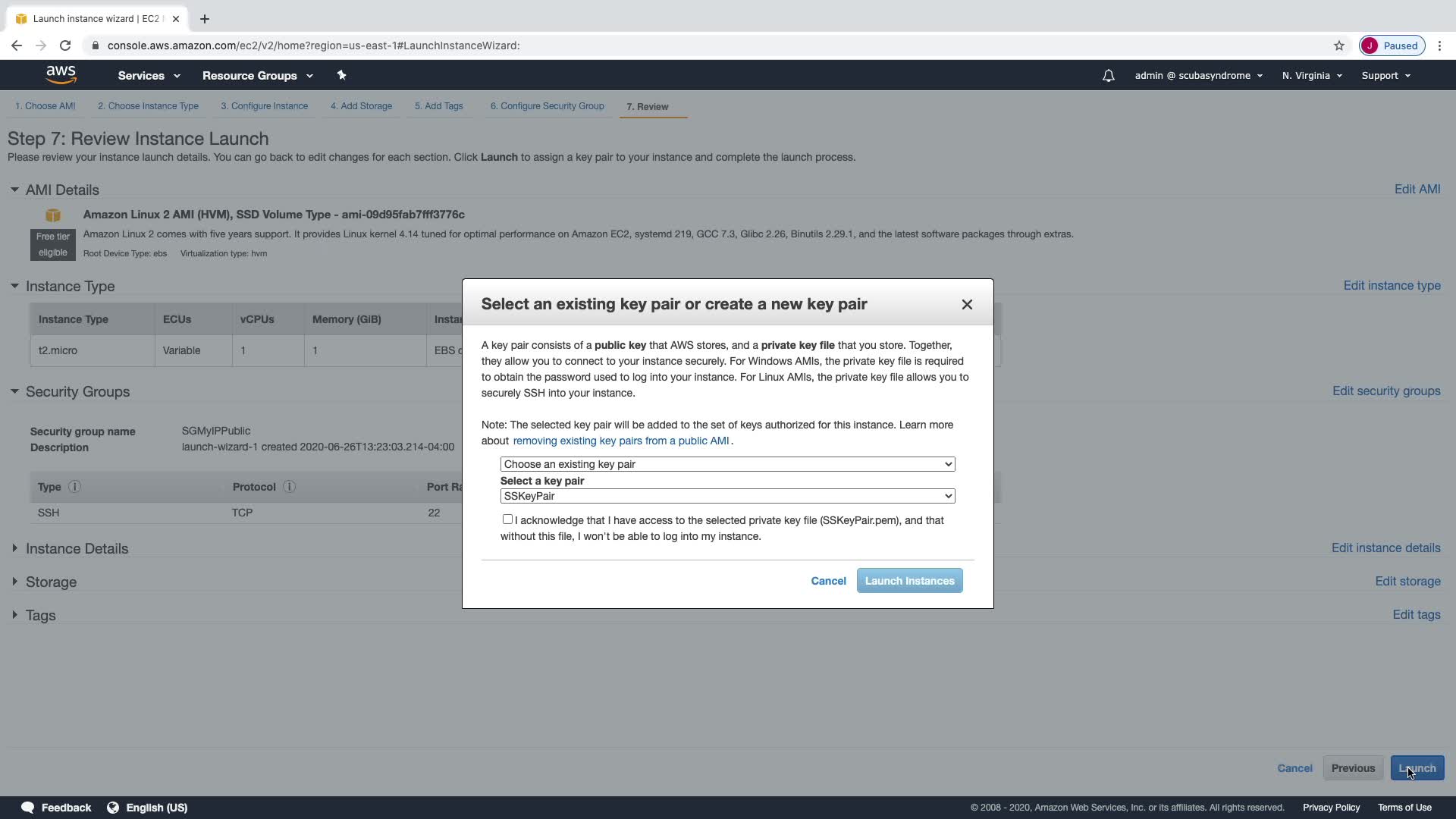Switch to 6. Configure Security Group tab
The image size is (1456, 819).
click(547, 106)
